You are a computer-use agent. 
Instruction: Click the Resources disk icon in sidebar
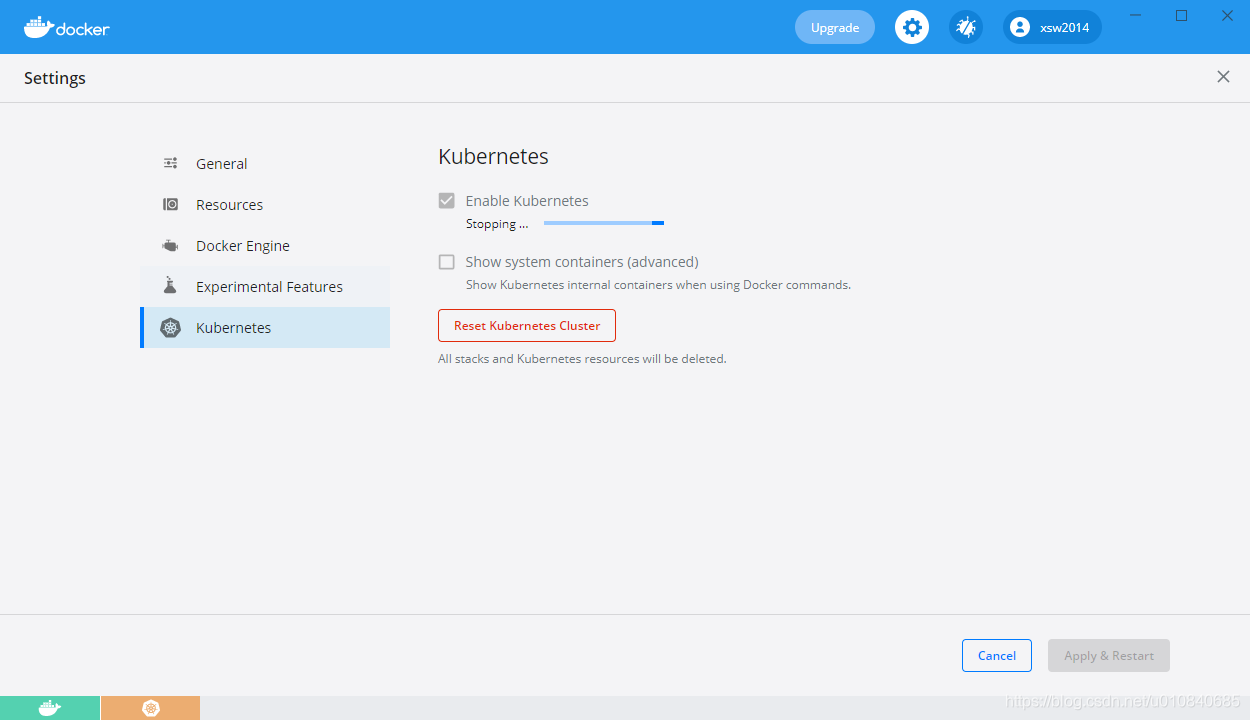coord(171,204)
